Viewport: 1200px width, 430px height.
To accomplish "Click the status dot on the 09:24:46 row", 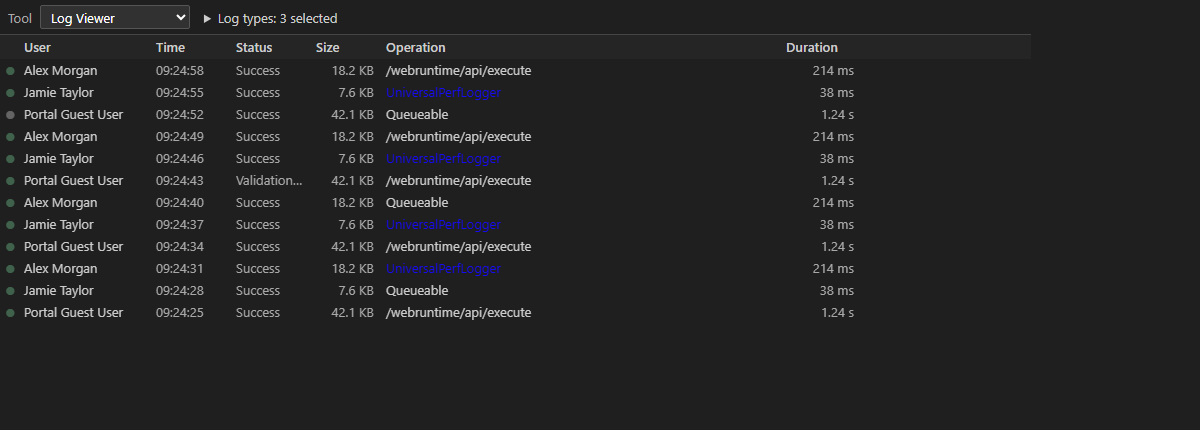I will 11,159.
